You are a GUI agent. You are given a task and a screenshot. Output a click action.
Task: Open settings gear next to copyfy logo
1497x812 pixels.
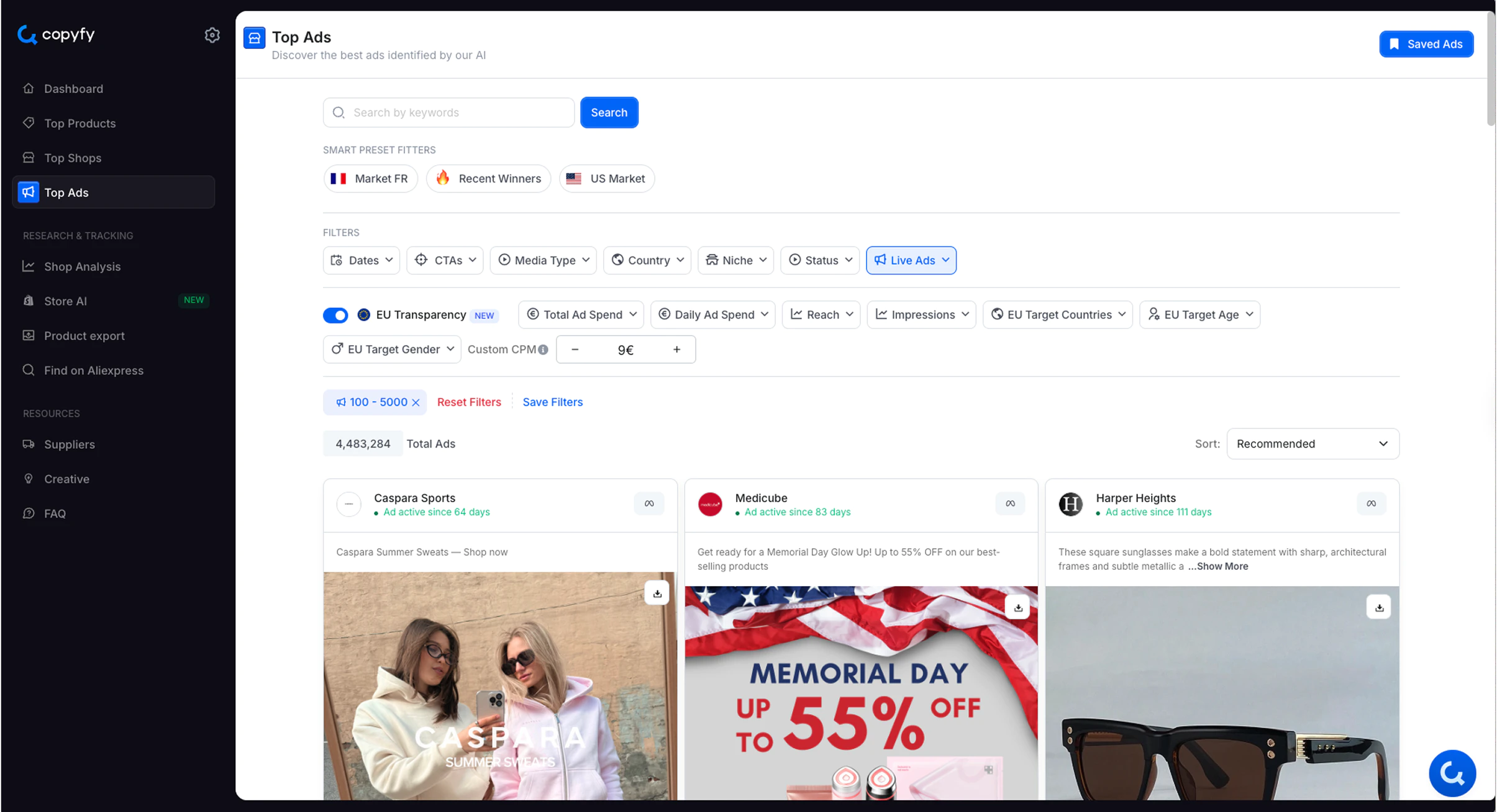tap(212, 35)
